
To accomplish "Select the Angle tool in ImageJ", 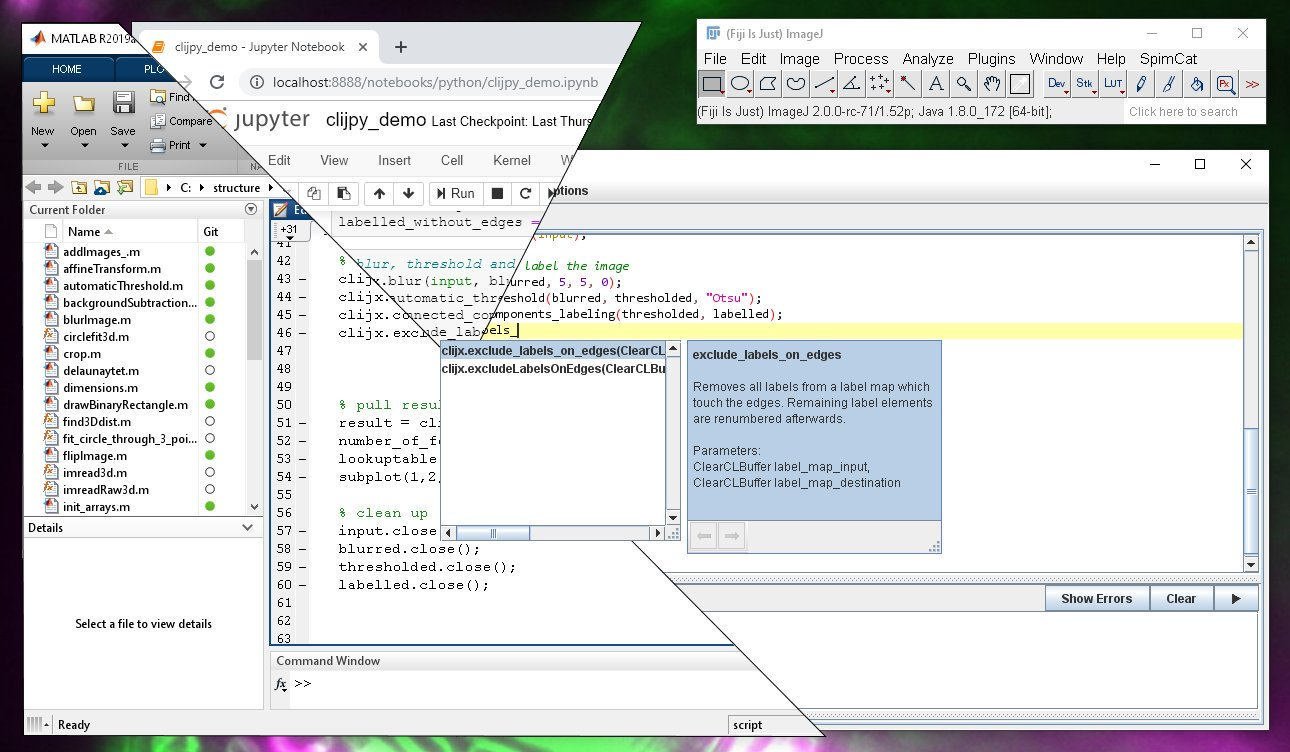I will 852,84.
